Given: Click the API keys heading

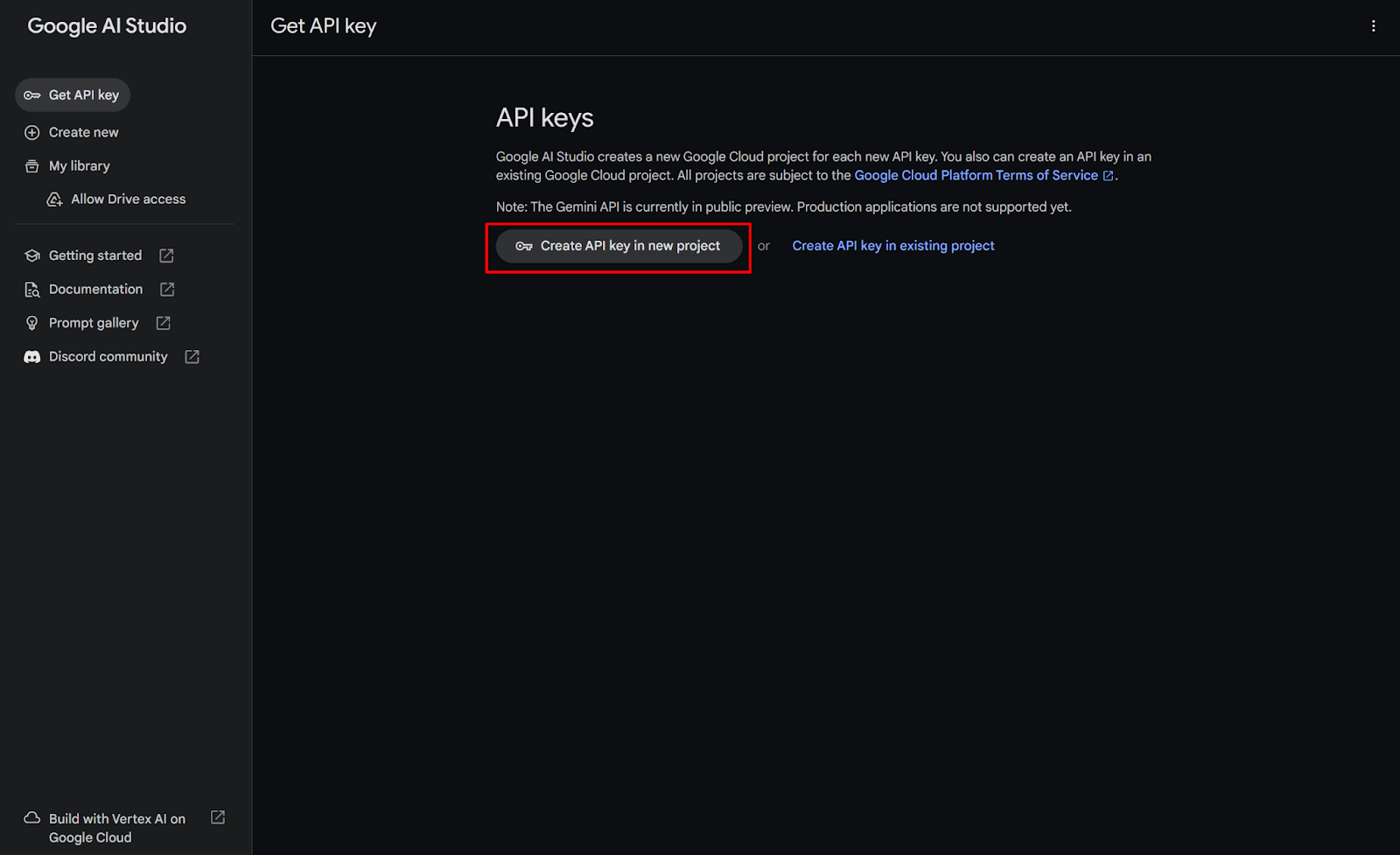Looking at the screenshot, I should 545,118.
